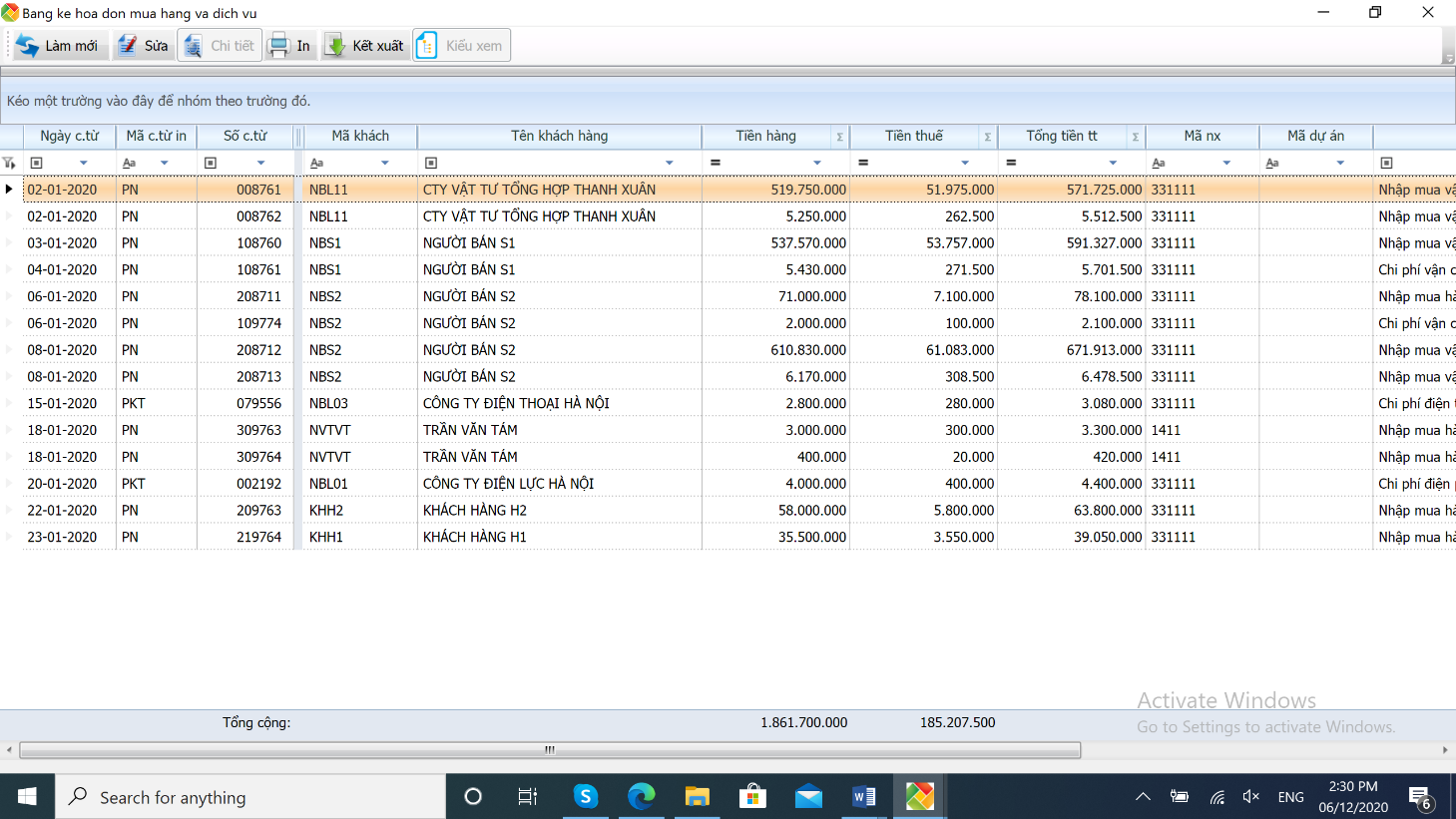Expand Ngày c.từ filter dropdown
Screen dimensions: 1456x819
tap(84, 163)
